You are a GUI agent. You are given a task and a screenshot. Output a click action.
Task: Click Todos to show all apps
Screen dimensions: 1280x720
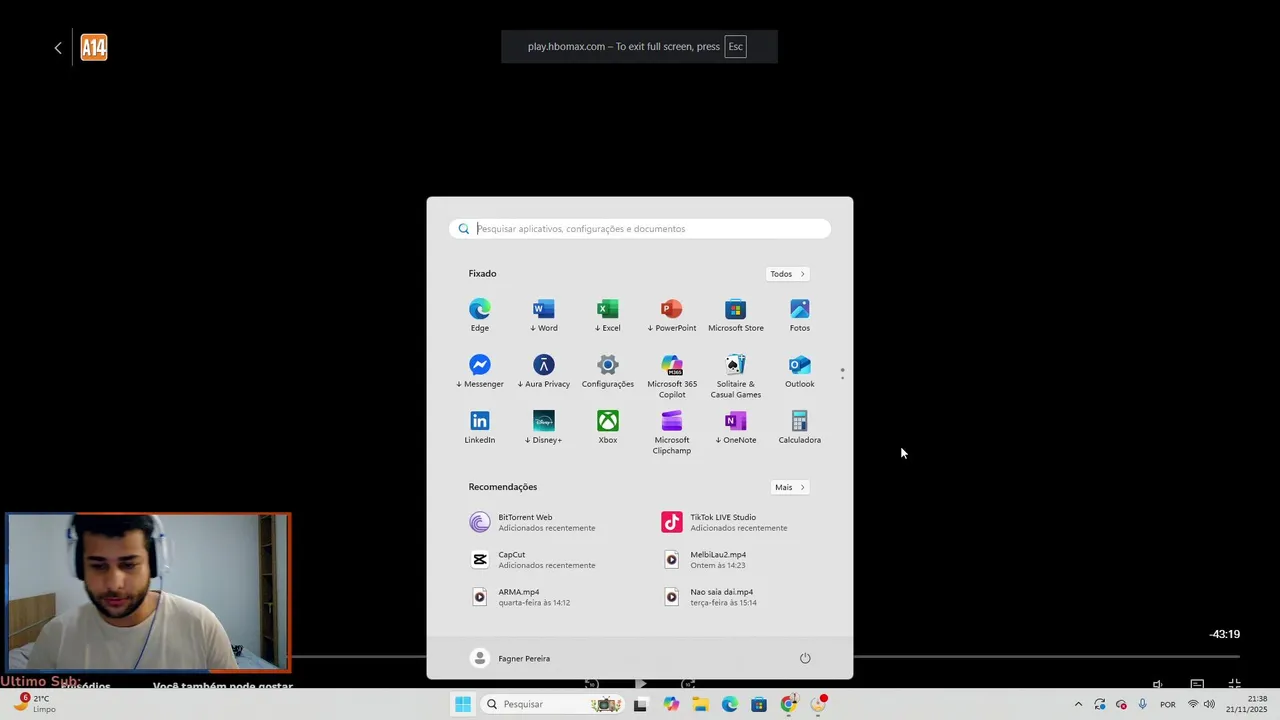pos(788,274)
